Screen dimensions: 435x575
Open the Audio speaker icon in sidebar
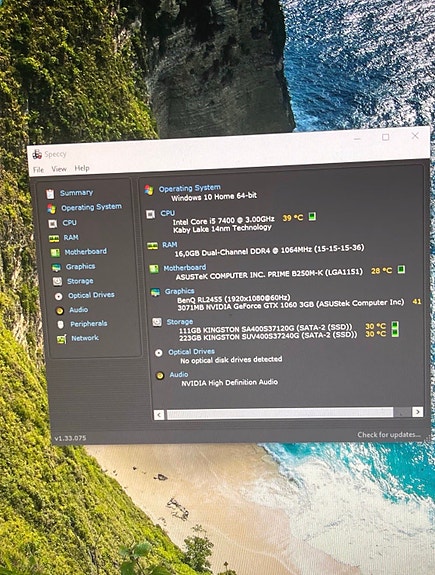point(59,311)
